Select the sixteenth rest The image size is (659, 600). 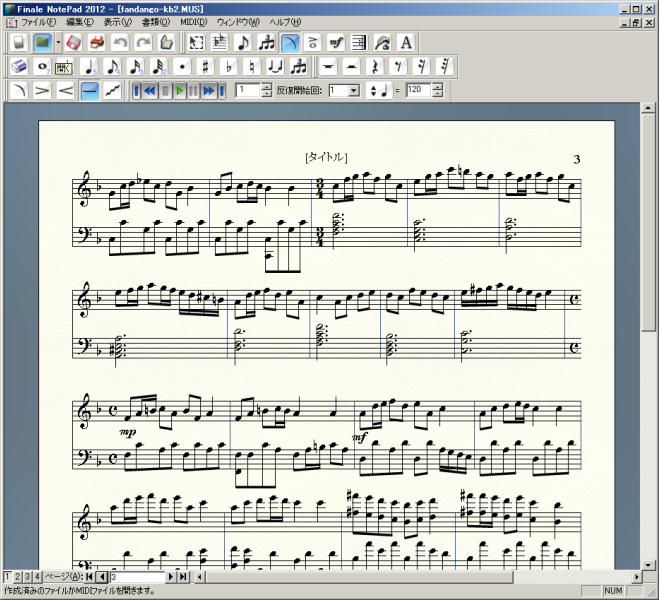tap(421, 66)
